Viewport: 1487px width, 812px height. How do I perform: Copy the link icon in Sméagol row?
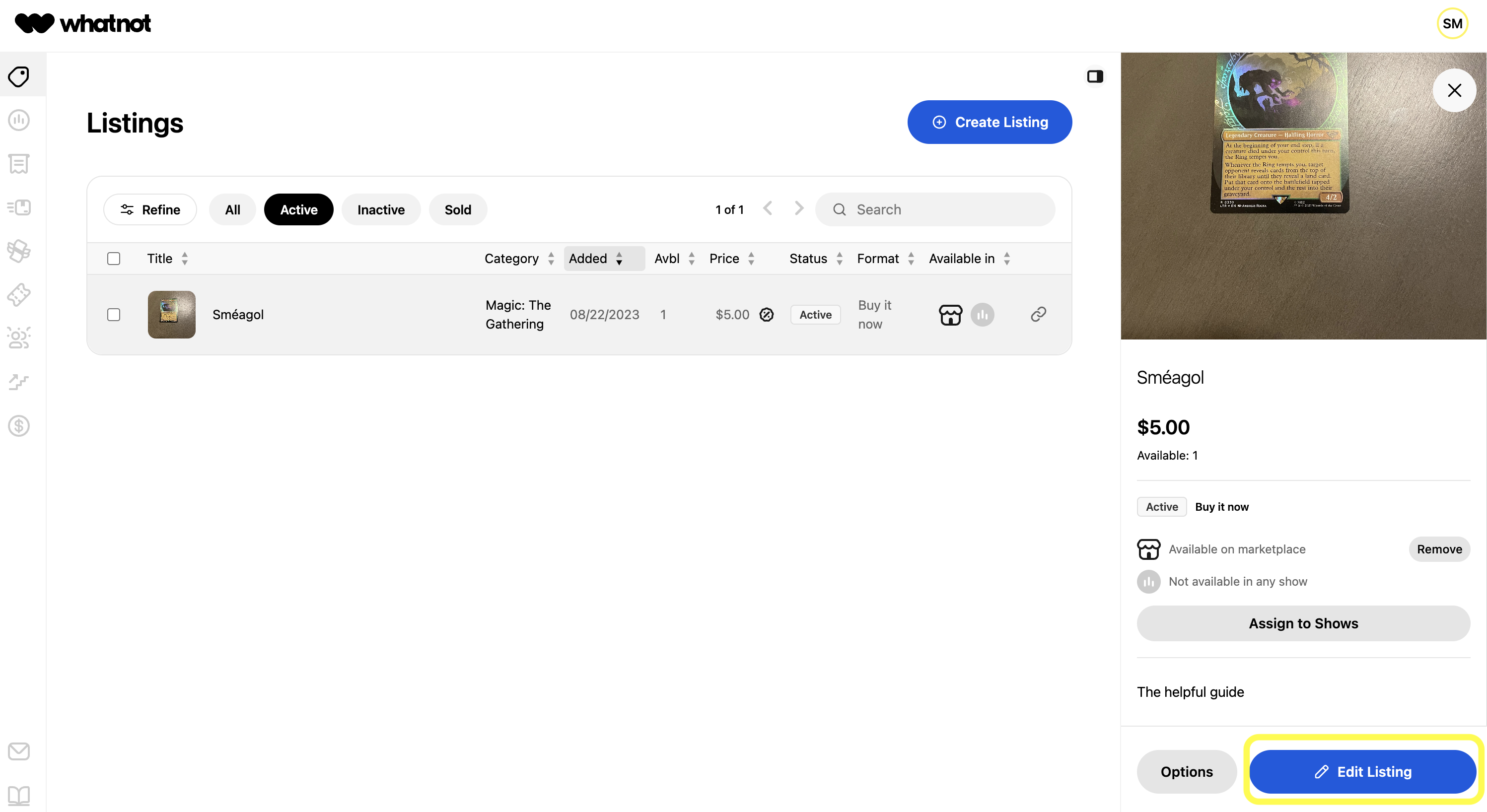point(1038,314)
